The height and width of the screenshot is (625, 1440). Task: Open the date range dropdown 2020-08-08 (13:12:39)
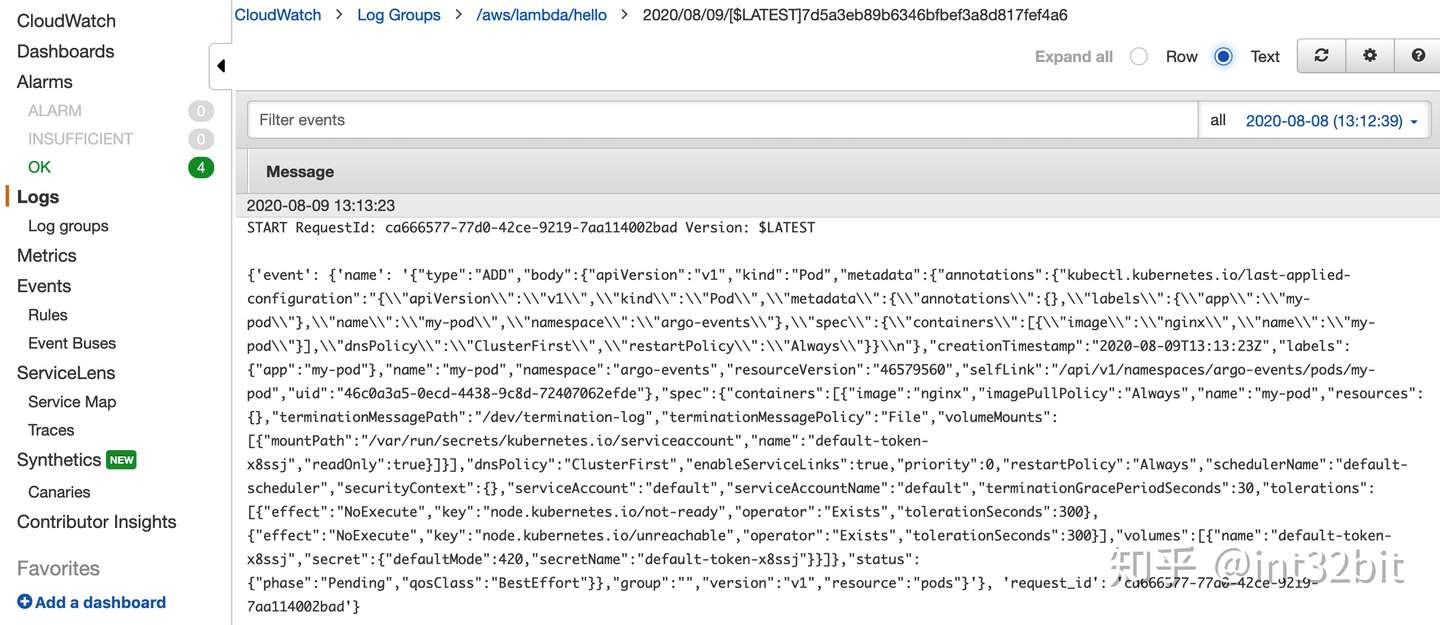(1331, 121)
